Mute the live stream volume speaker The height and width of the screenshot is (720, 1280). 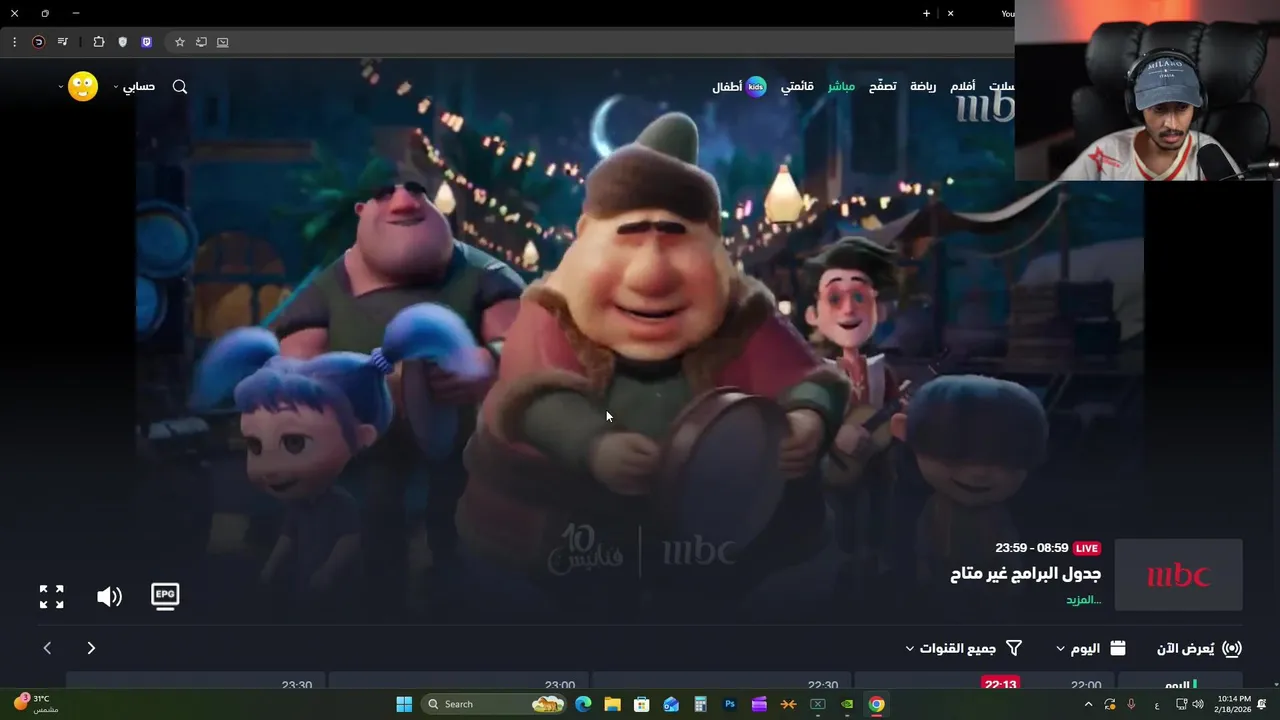click(x=109, y=597)
